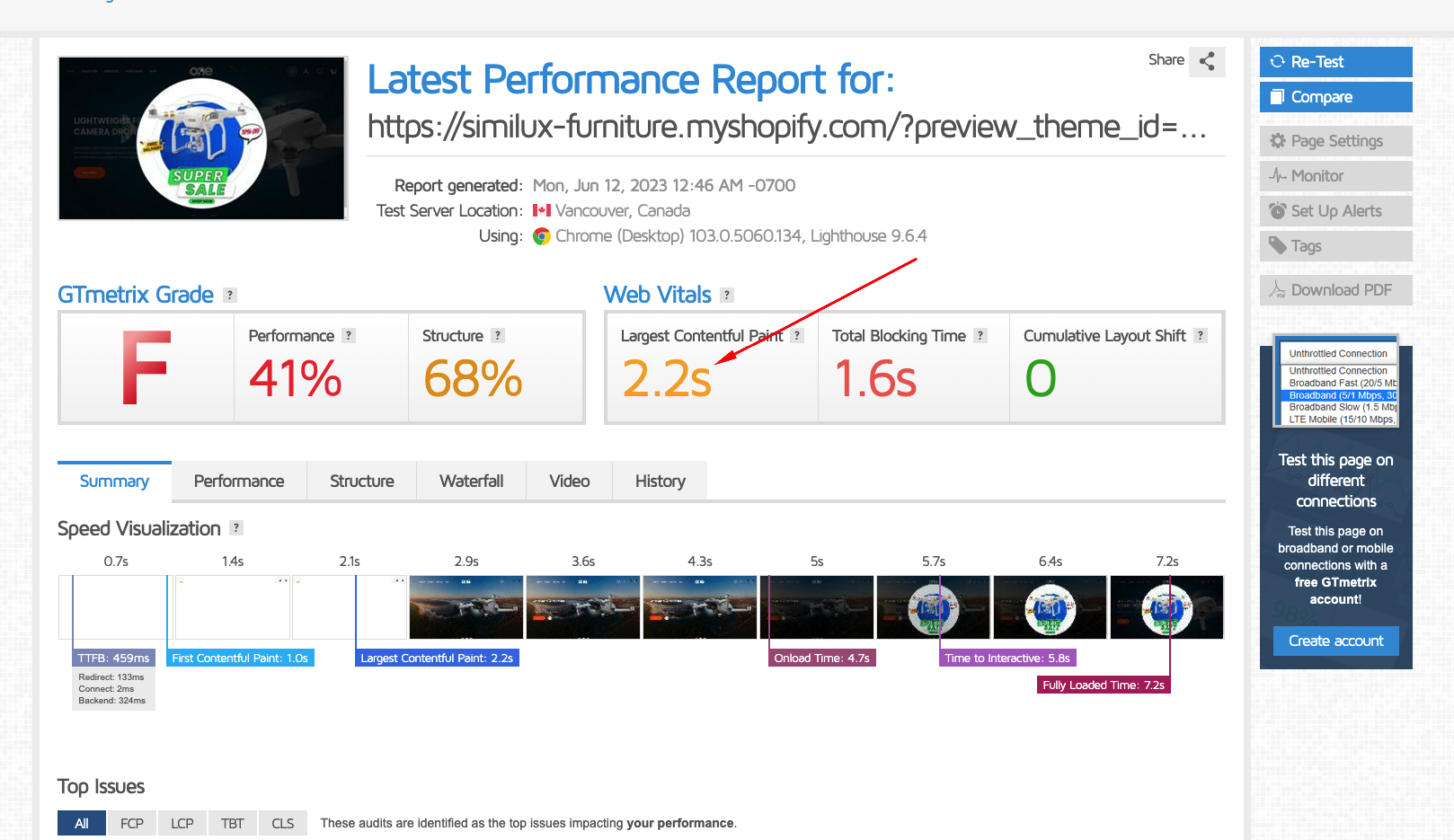Click the 68% structure score
This screenshot has width=1454, height=840.
point(473,378)
